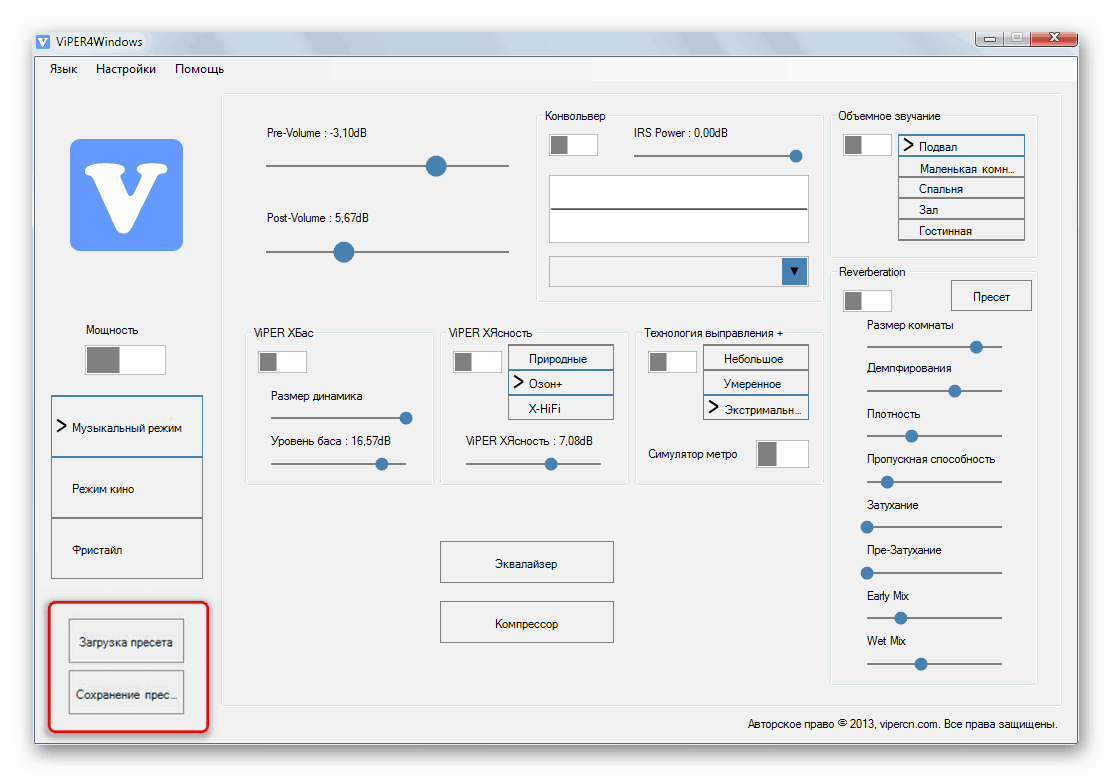This screenshot has width=1112, height=778.
Task: Click Плотность slider handle
Action: (912, 436)
